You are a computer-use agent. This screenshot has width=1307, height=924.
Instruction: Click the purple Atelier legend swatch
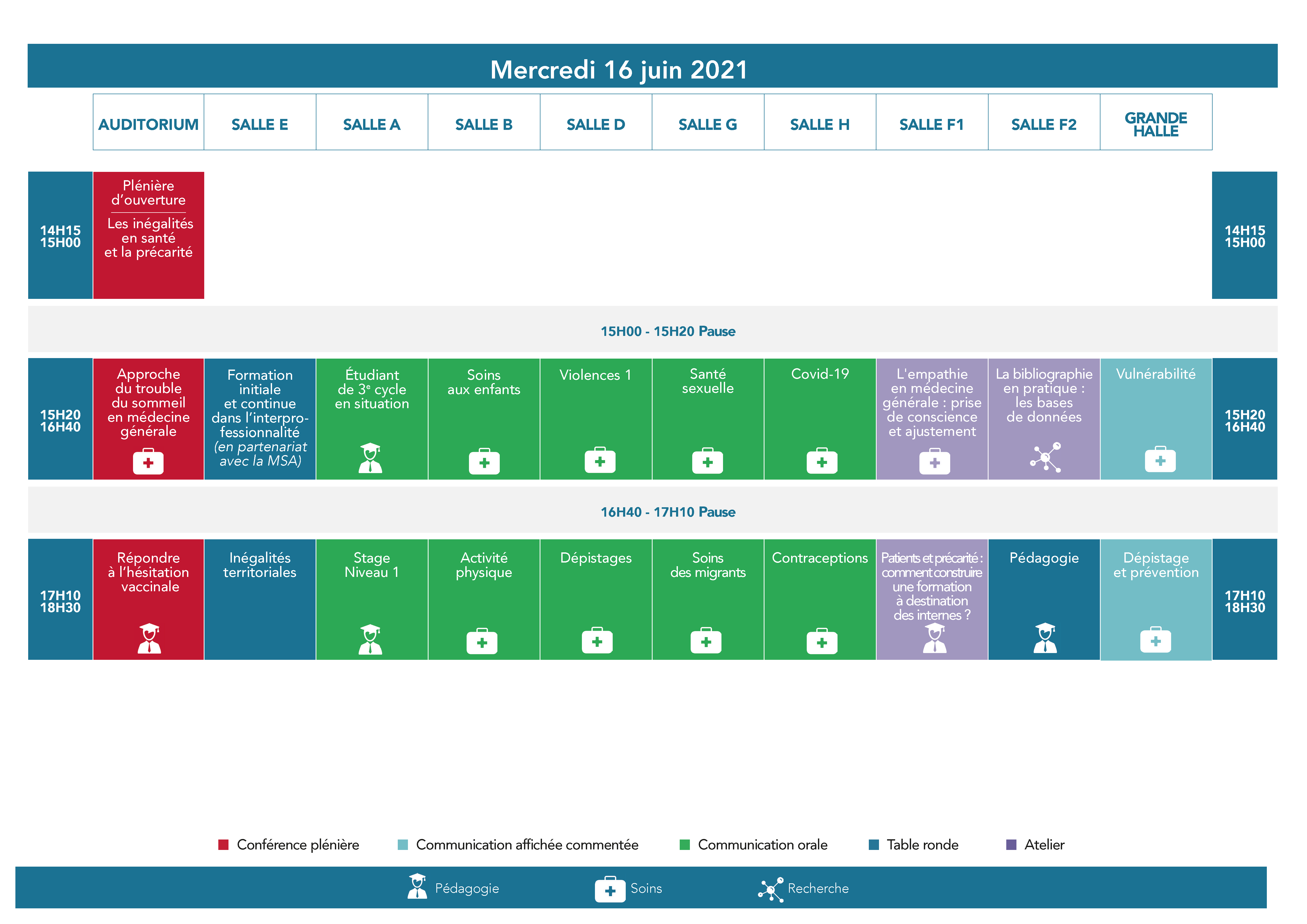(1011, 845)
